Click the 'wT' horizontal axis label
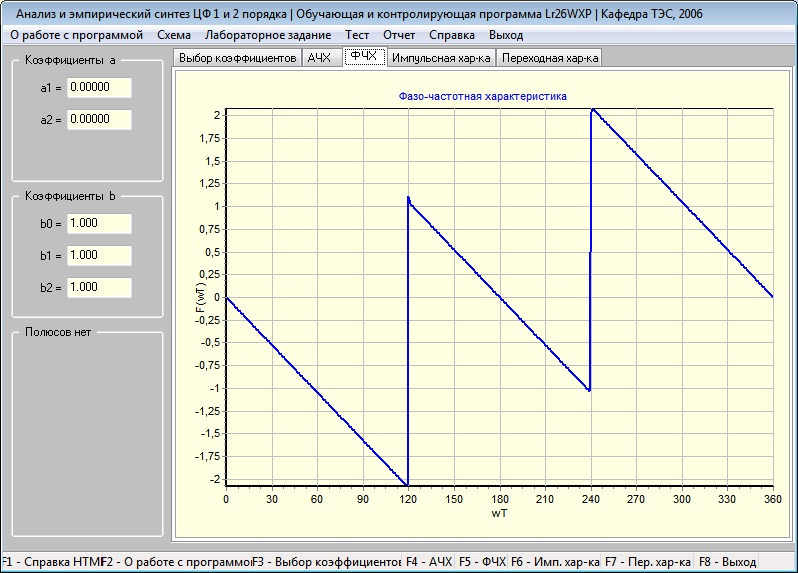Image resolution: width=798 pixels, height=573 pixels. click(499, 513)
